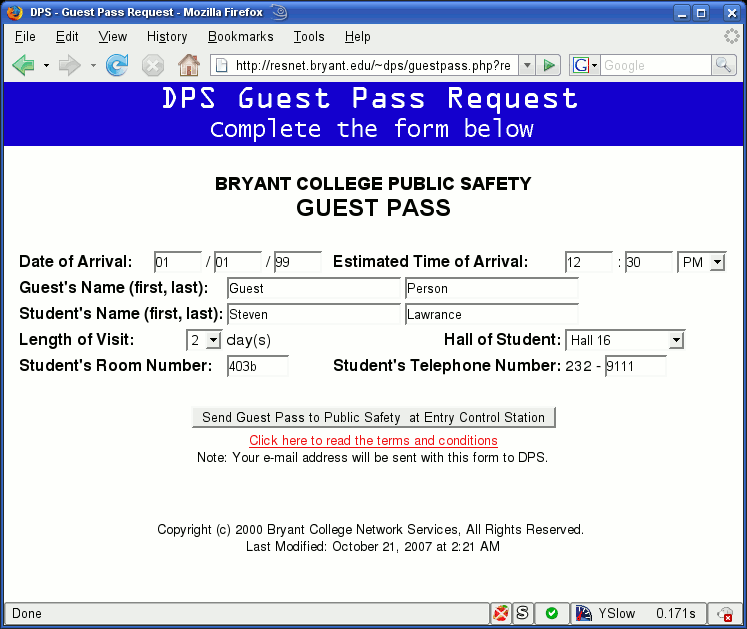Screen dimensions: 747x629
Task: Click the swirl icon in the title bar
Action: click(x=280, y=12)
